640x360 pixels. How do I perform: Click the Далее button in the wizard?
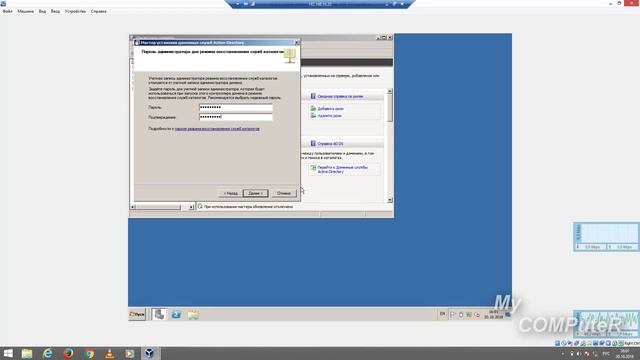[x=256, y=193]
